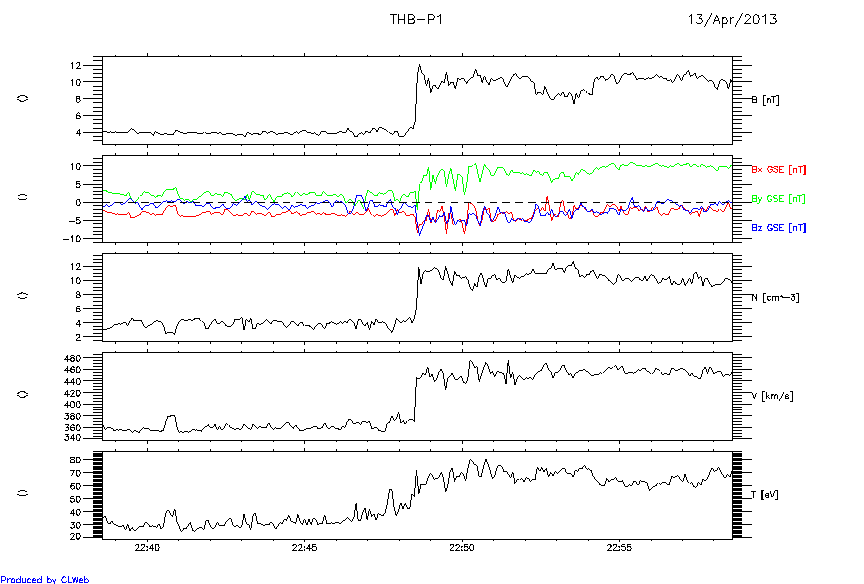Click the 22:55 time tick label
This screenshot has width=864, height=584.
(x=619, y=548)
